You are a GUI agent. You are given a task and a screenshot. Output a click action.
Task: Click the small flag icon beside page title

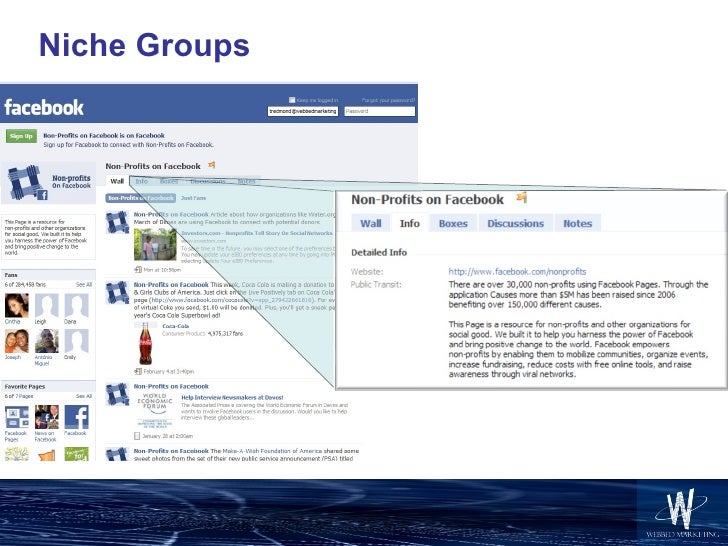[212, 165]
